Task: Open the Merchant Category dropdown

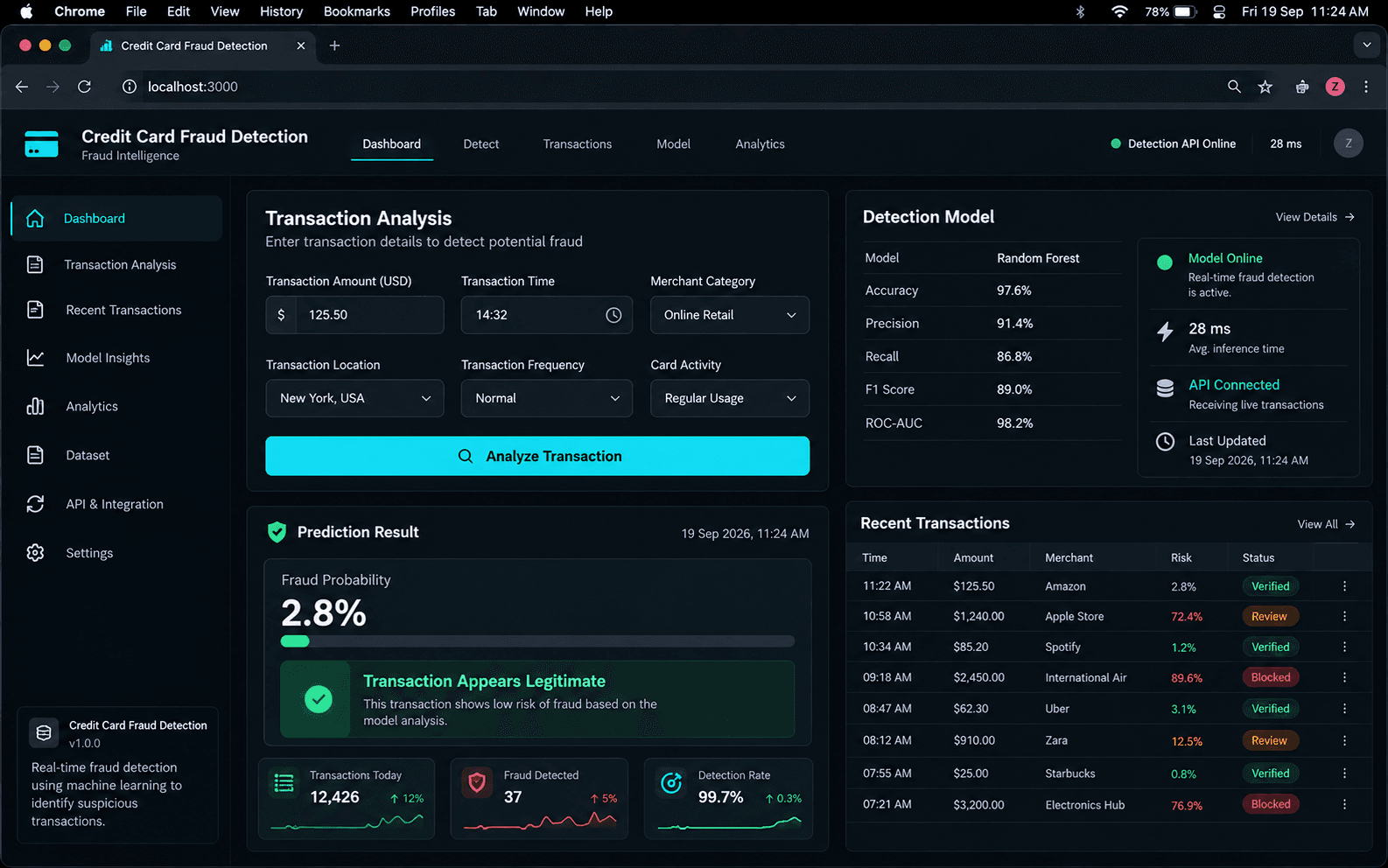Action: click(730, 315)
